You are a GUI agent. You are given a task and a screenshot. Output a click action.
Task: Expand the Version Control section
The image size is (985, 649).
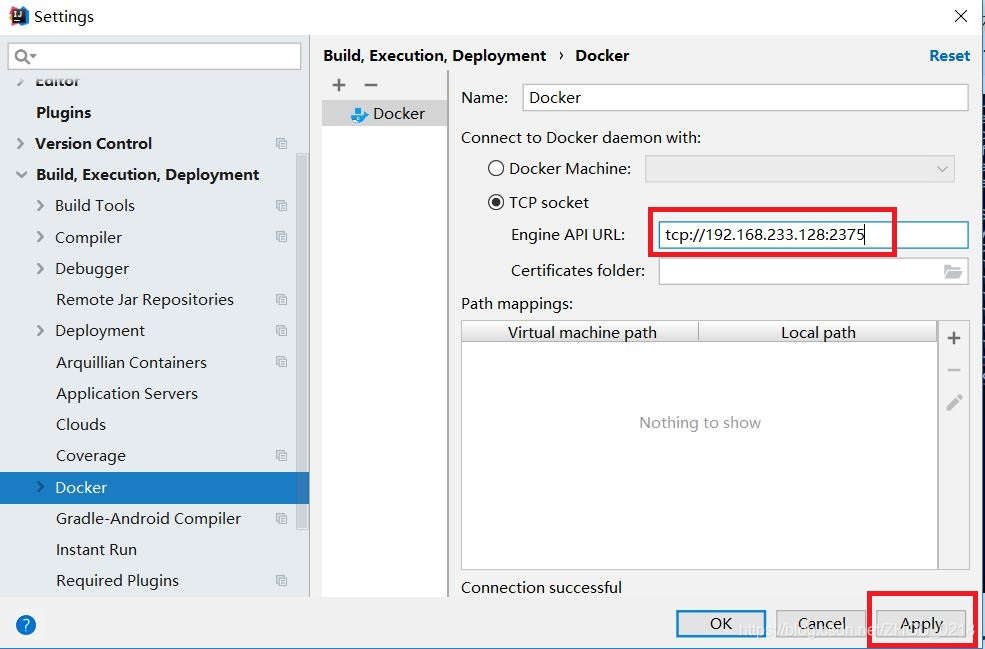tap(21, 143)
